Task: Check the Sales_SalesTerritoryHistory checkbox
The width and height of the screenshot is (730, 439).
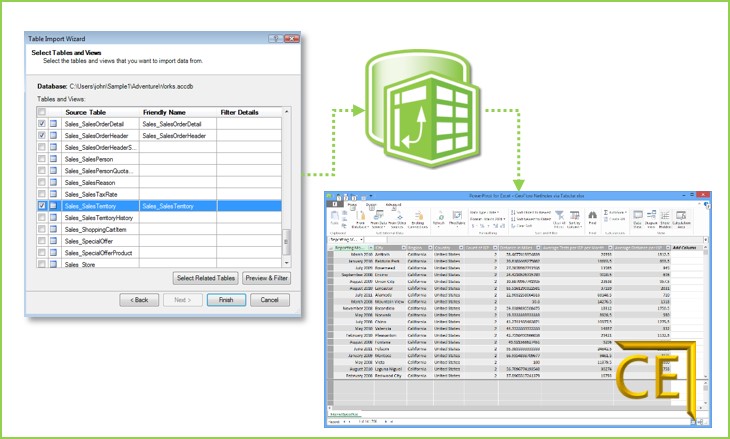Action: (42, 217)
